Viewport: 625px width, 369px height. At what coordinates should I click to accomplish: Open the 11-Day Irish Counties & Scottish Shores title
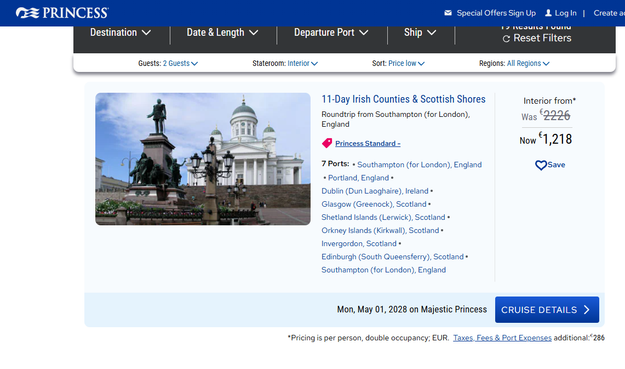(x=403, y=99)
